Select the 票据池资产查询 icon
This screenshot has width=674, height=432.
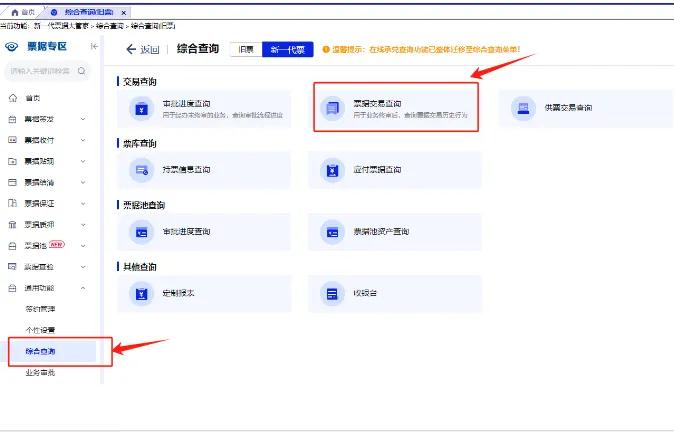330,232
